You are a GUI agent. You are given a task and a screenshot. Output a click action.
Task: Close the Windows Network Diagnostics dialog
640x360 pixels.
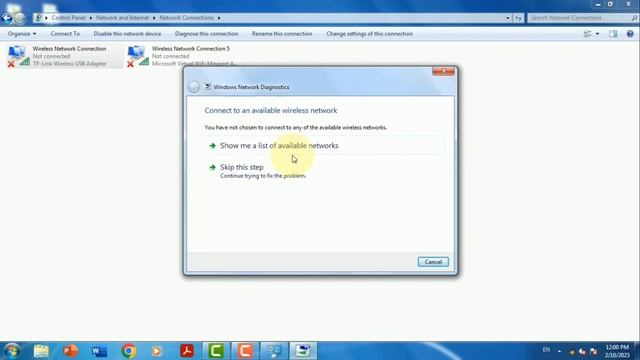tap(443, 71)
